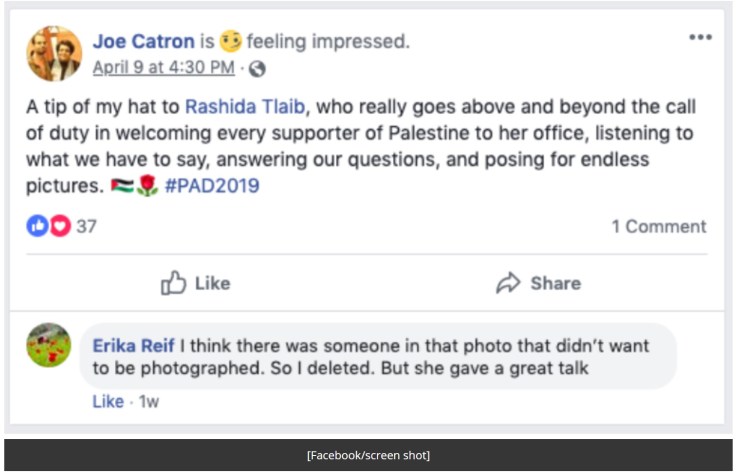Open Erika Reif's profile picture
736x472 pixels.
pyautogui.click(x=48, y=345)
